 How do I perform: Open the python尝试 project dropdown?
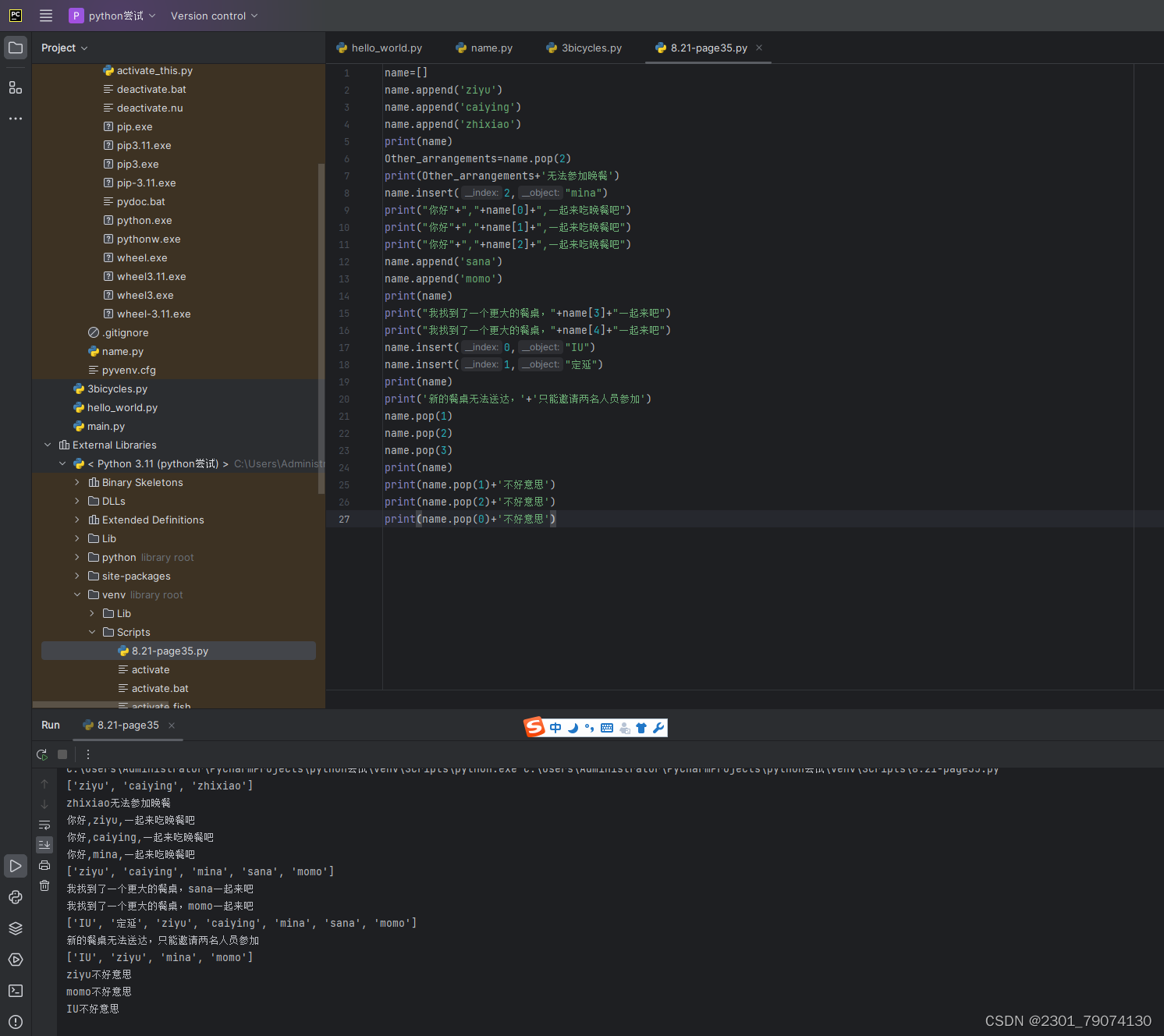pos(112,16)
